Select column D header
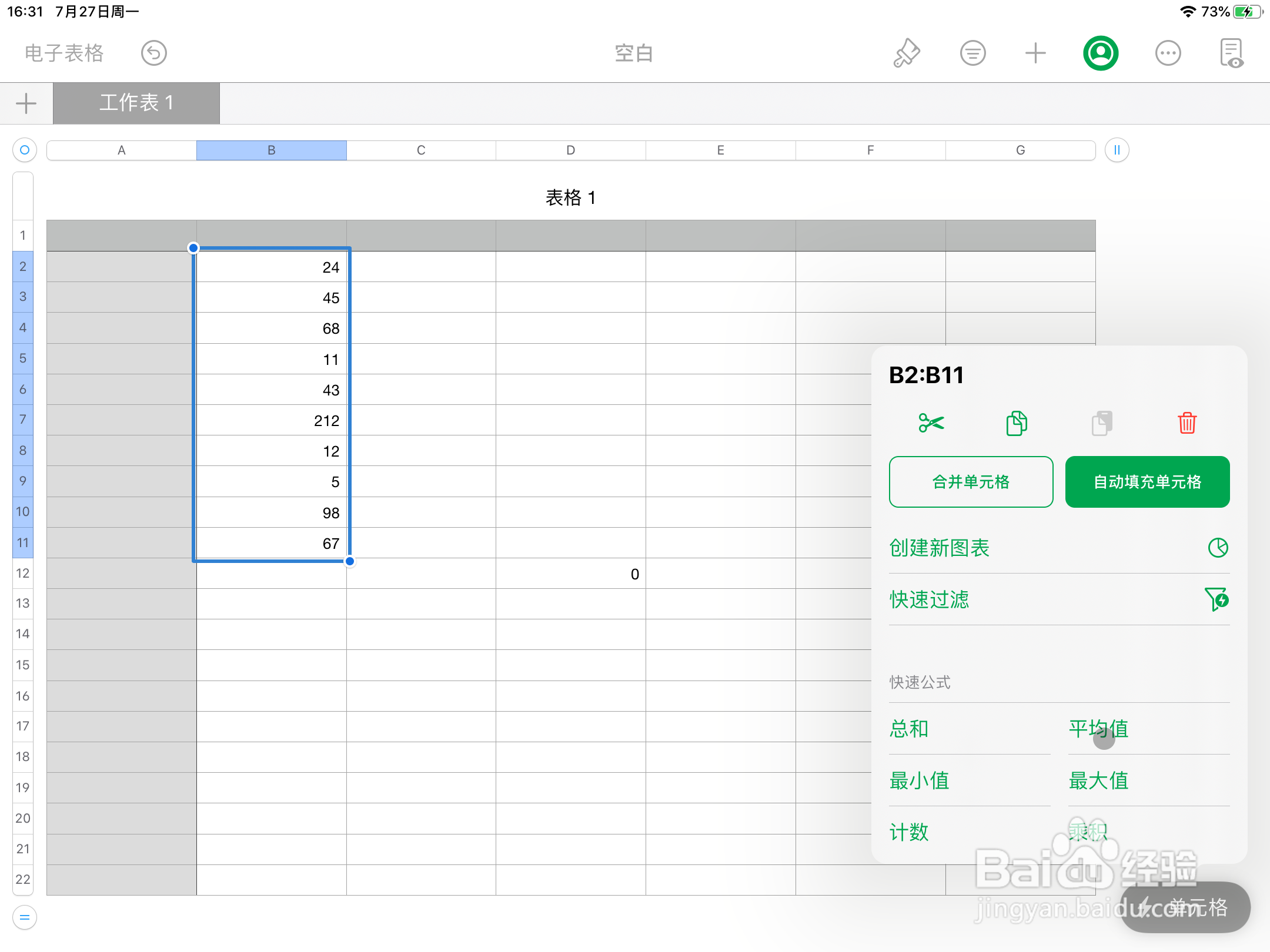Image resolution: width=1270 pixels, height=952 pixels. 570,150
